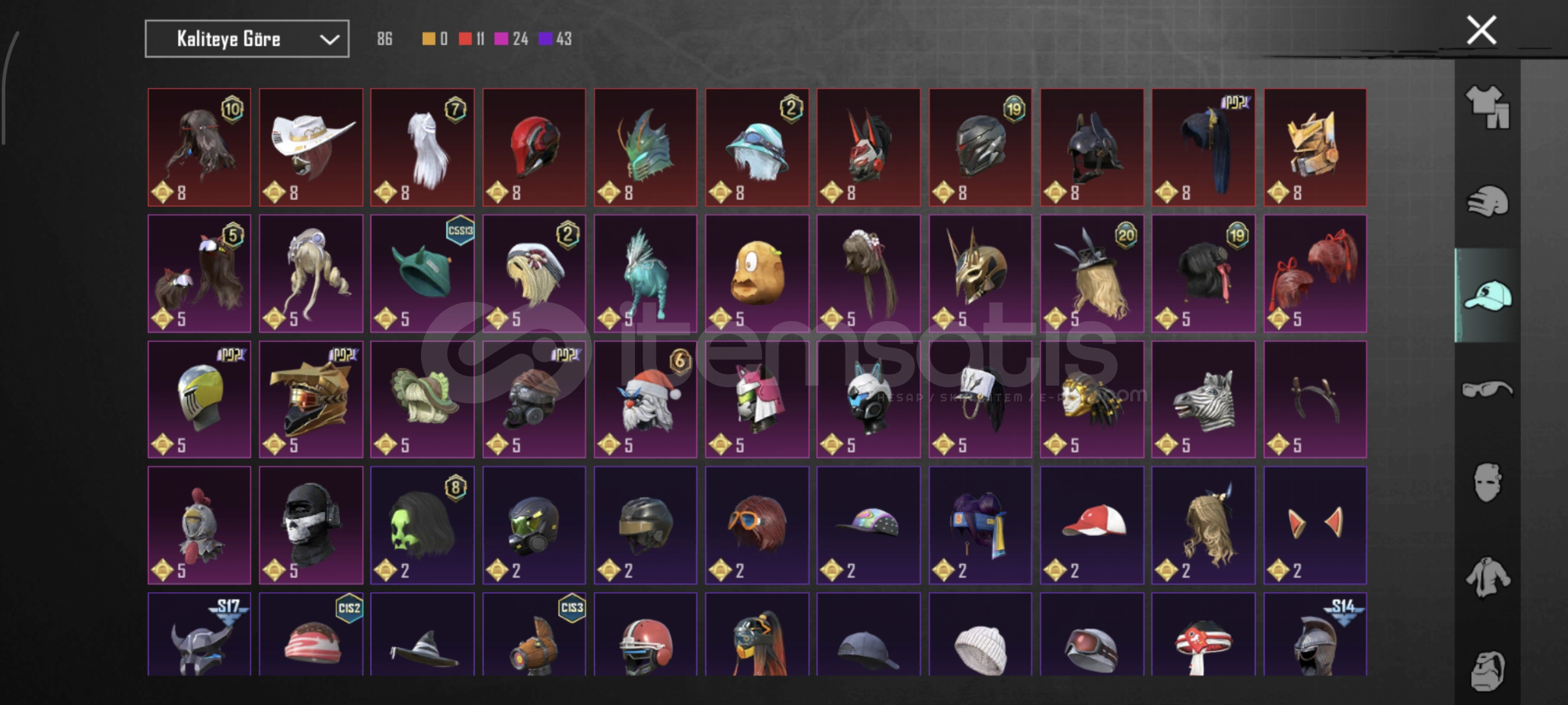Open the outfits clothing category icon
1568x705 pixels.
[x=1487, y=107]
